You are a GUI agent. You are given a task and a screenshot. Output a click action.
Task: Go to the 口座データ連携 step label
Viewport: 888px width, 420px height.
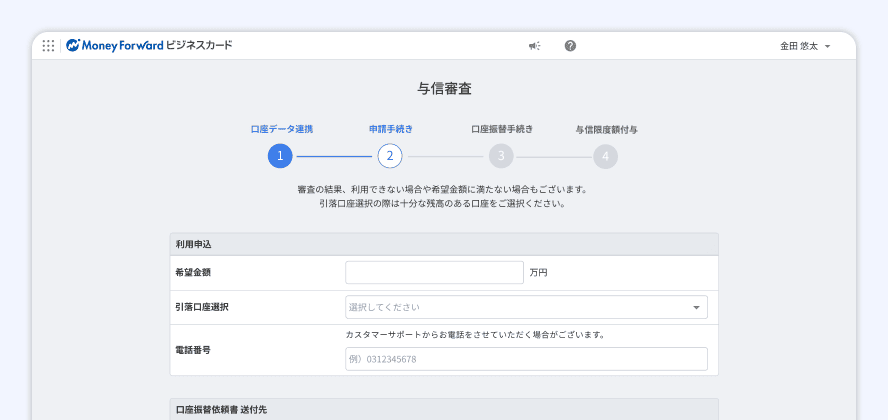[281, 129]
